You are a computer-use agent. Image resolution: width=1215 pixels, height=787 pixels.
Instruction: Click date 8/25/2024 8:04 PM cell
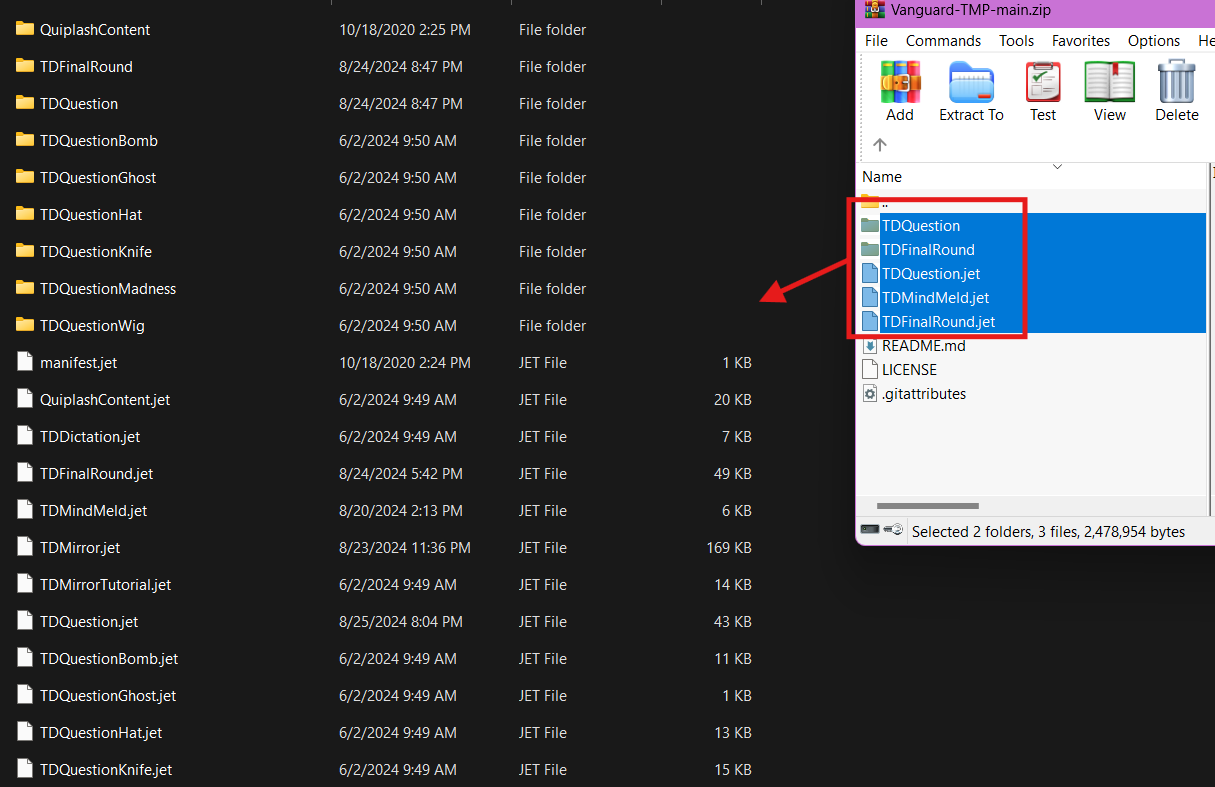[x=400, y=622]
